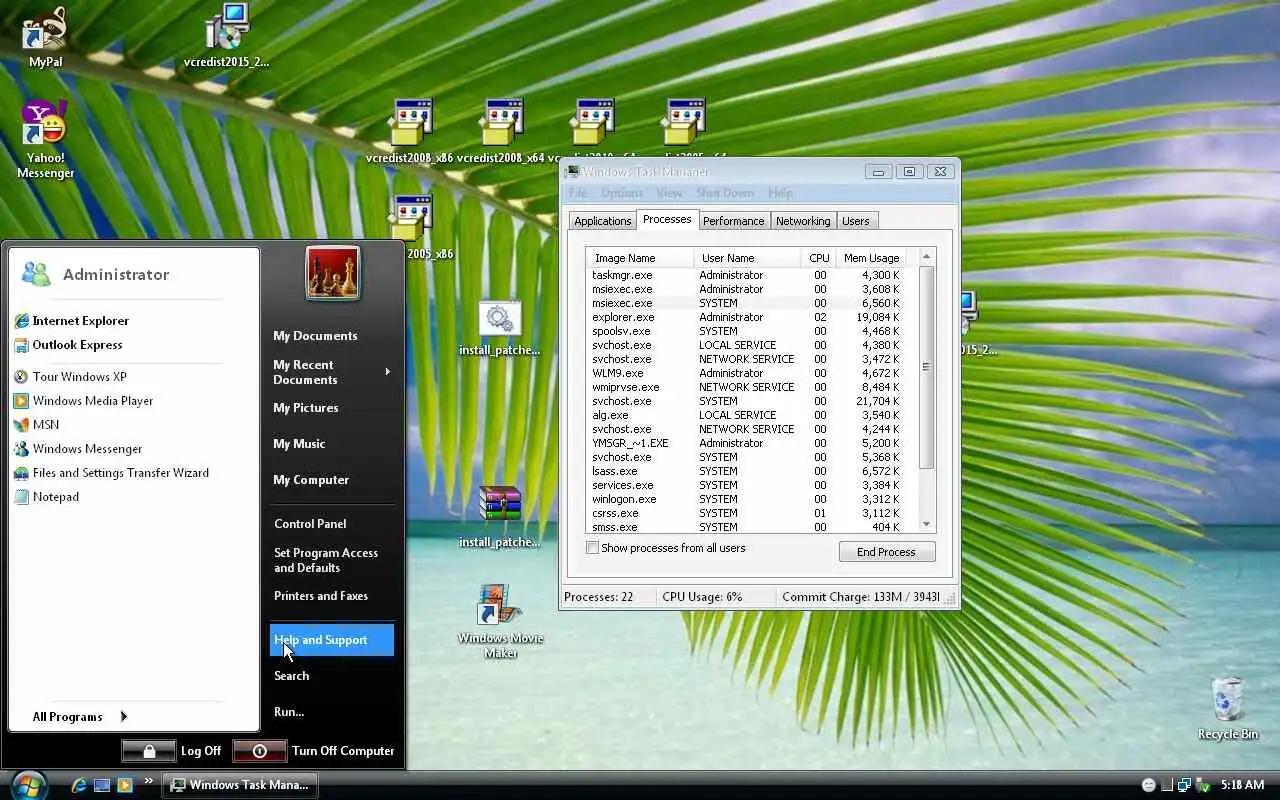This screenshot has width=1280, height=800.
Task: Click the Yahoo Messenger smiley tray icon
Action: click(x=1149, y=785)
